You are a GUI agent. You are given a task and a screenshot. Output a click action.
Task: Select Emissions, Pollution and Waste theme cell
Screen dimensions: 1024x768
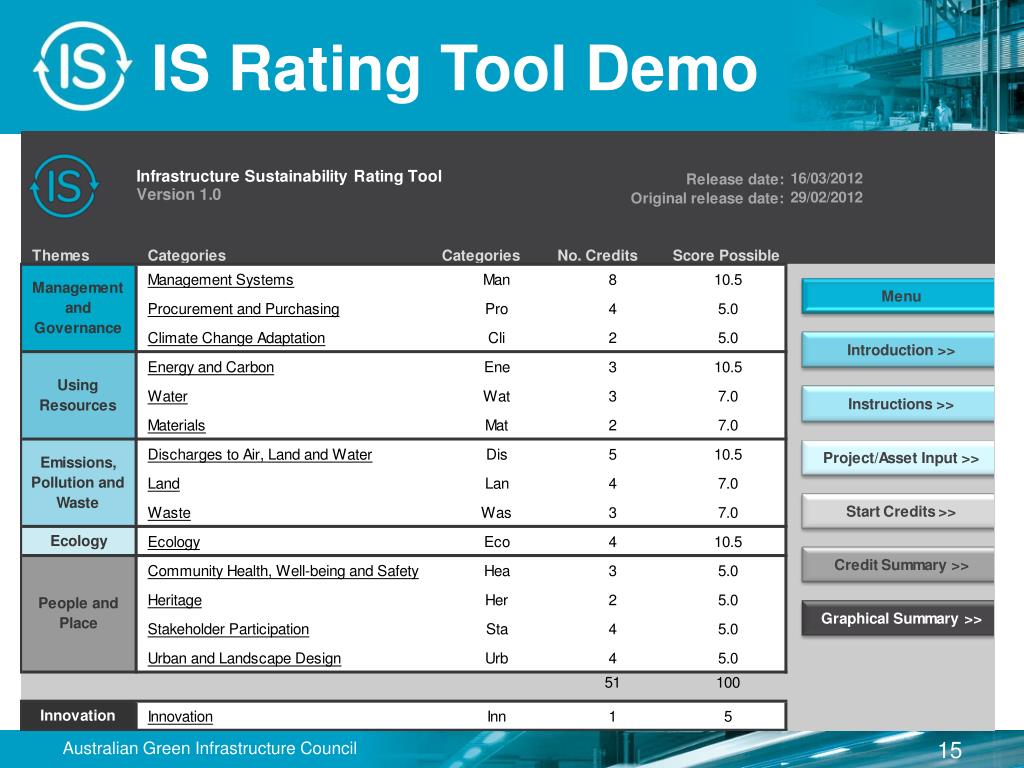78,483
